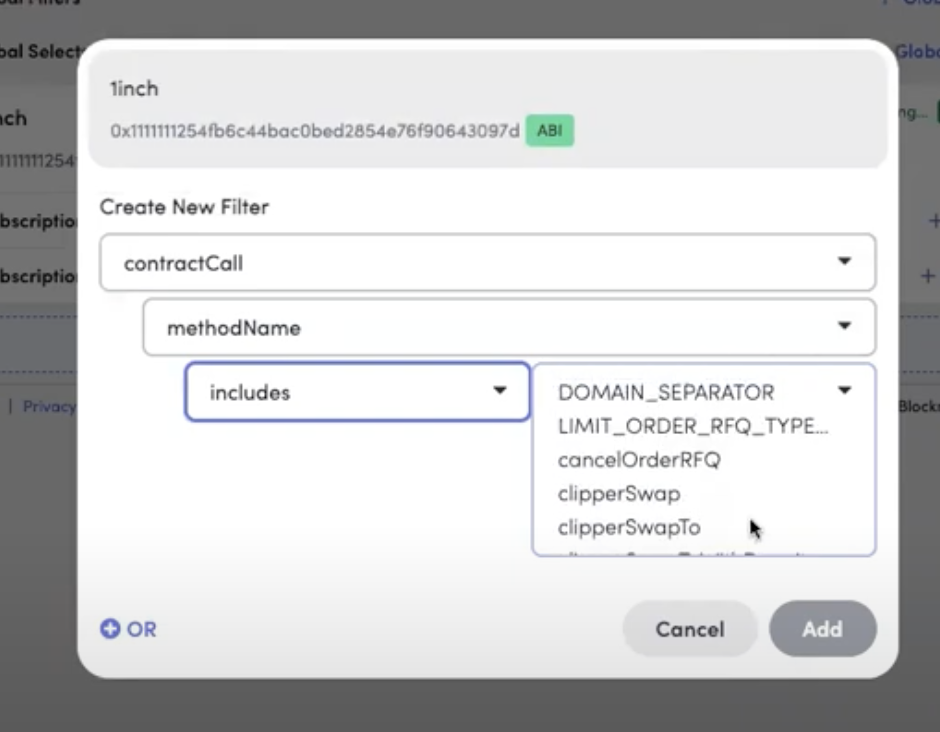
Task: Click the Blocks label on the right edge
Action: pos(925,406)
